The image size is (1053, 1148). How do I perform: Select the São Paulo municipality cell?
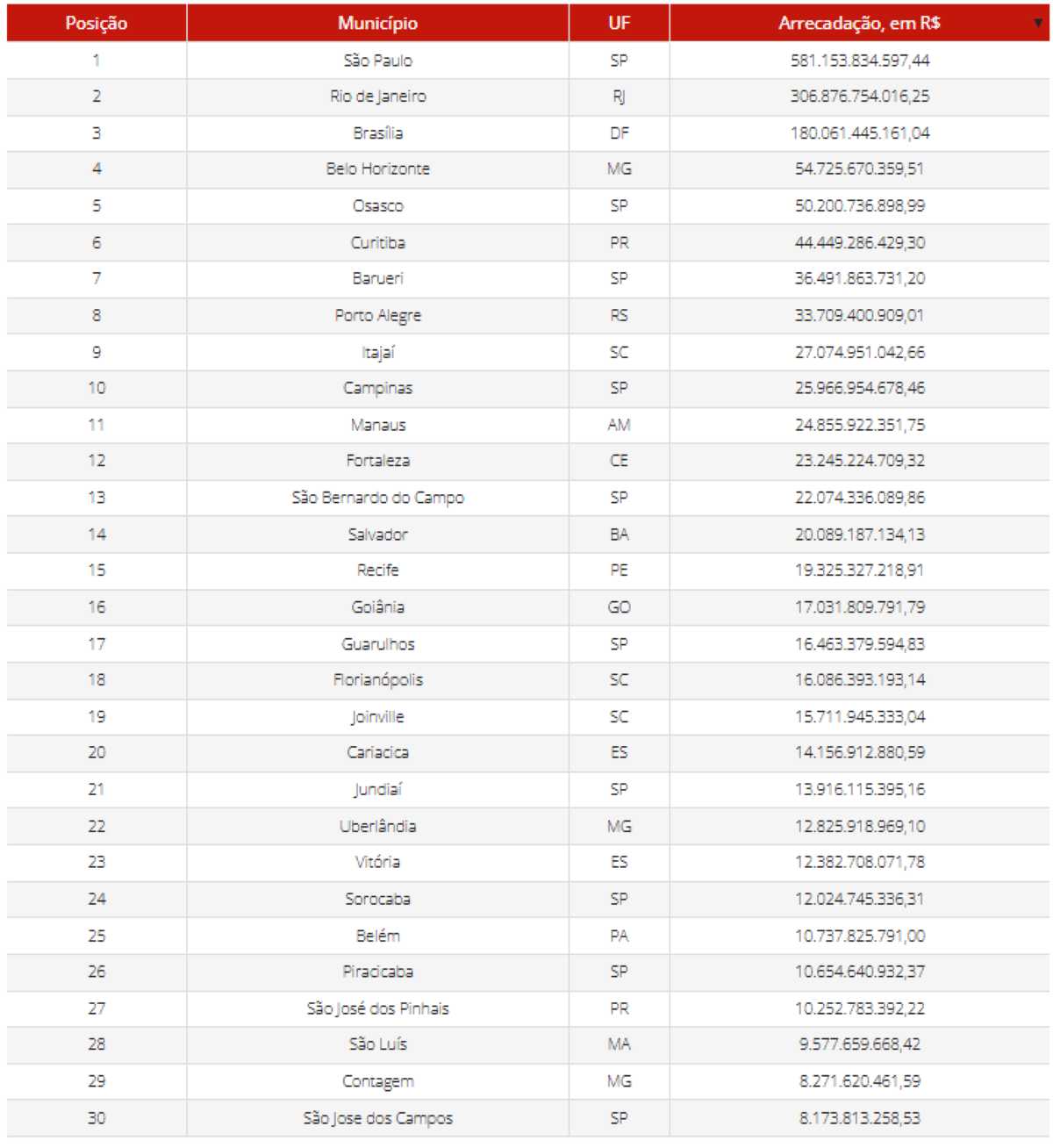coord(377,61)
